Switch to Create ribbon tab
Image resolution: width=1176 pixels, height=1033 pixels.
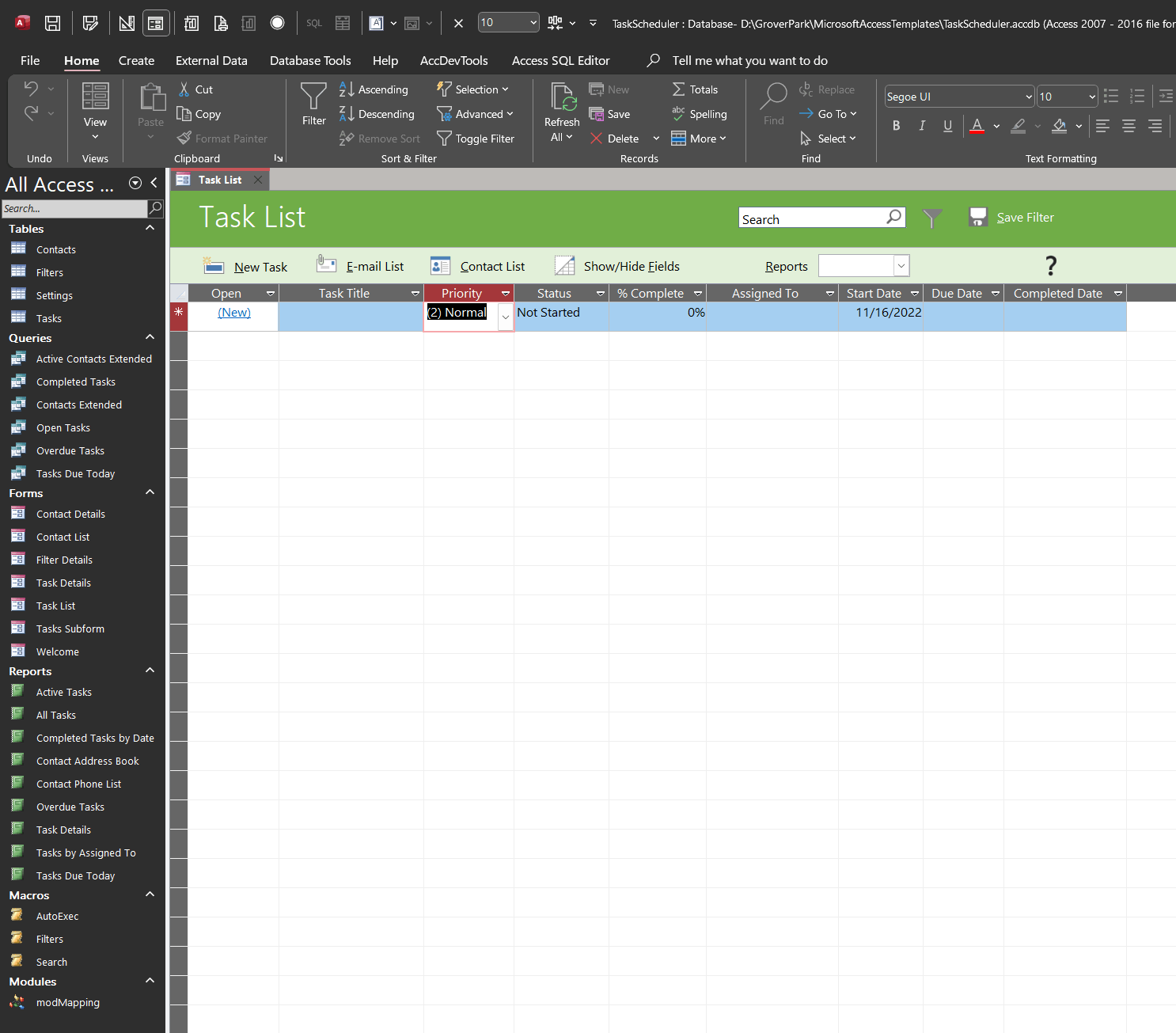point(136,60)
